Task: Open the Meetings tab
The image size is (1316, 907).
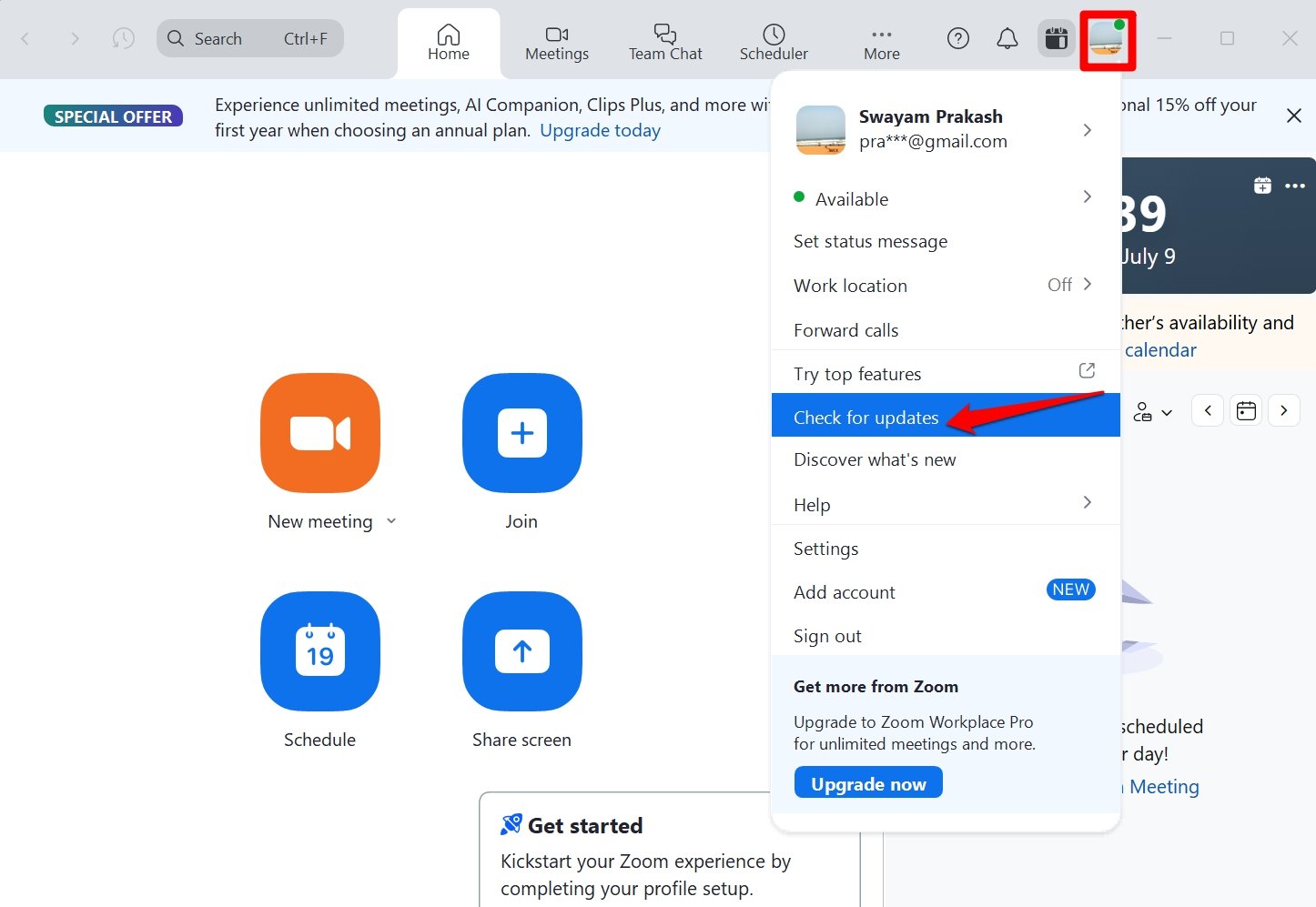Action: pyautogui.click(x=557, y=43)
